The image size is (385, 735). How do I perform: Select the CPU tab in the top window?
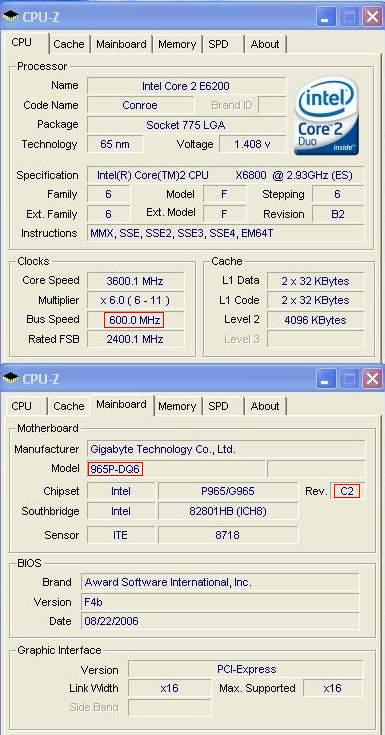[22, 42]
